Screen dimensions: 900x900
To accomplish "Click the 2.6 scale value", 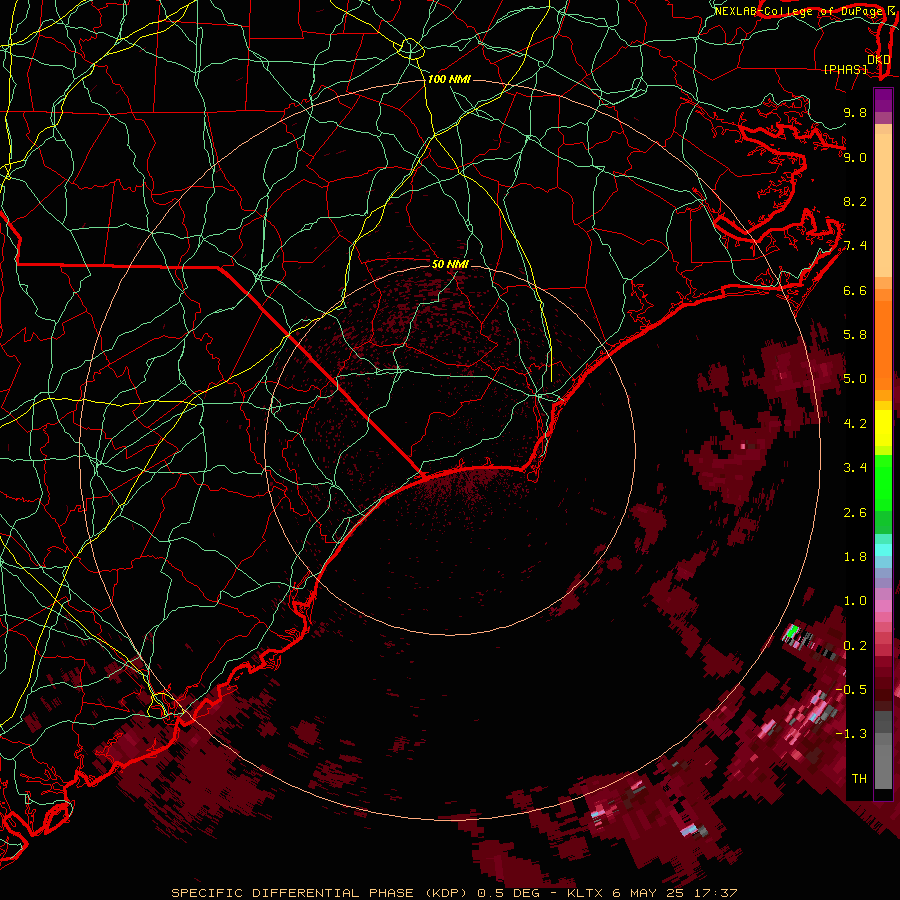I will tap(855, 513).
